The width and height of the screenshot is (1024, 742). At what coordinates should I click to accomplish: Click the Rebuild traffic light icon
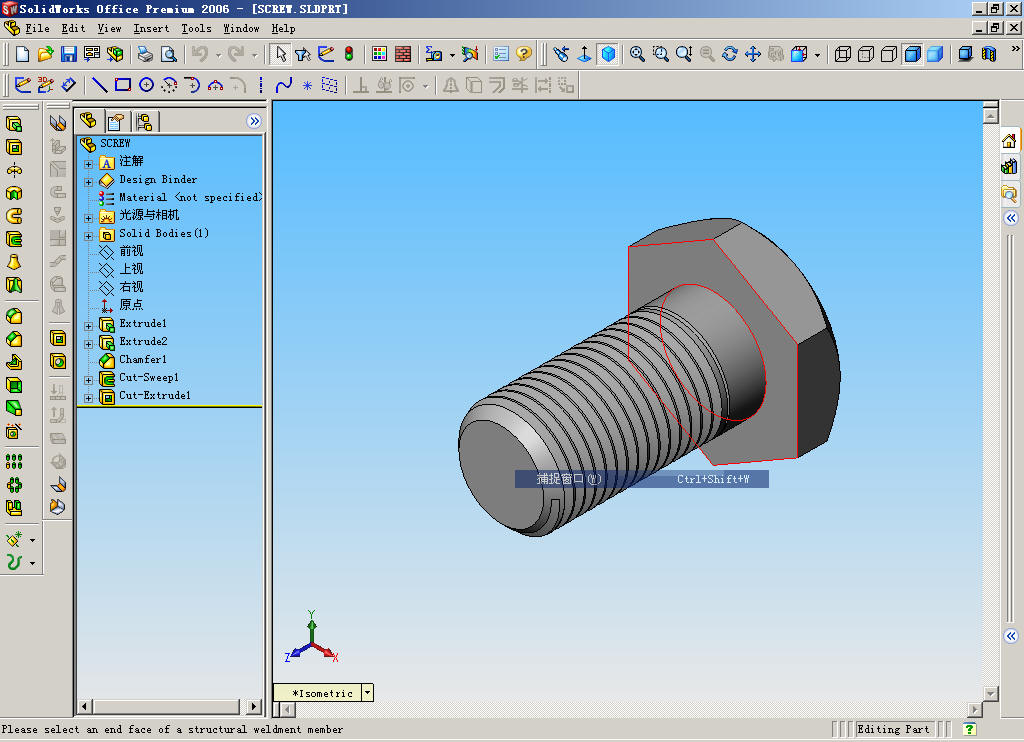pyautogui.click(x=349, y=54)
